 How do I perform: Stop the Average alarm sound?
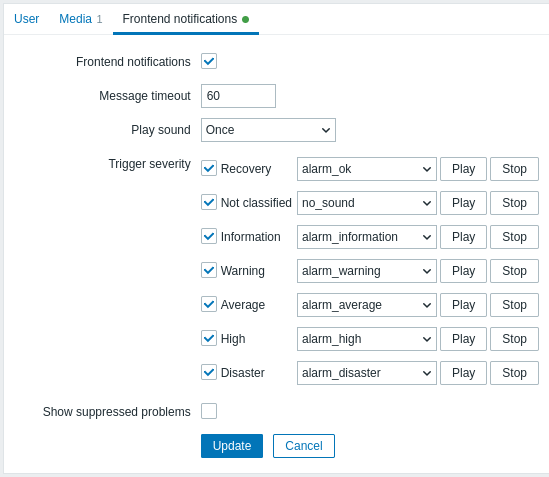[514, 305]
